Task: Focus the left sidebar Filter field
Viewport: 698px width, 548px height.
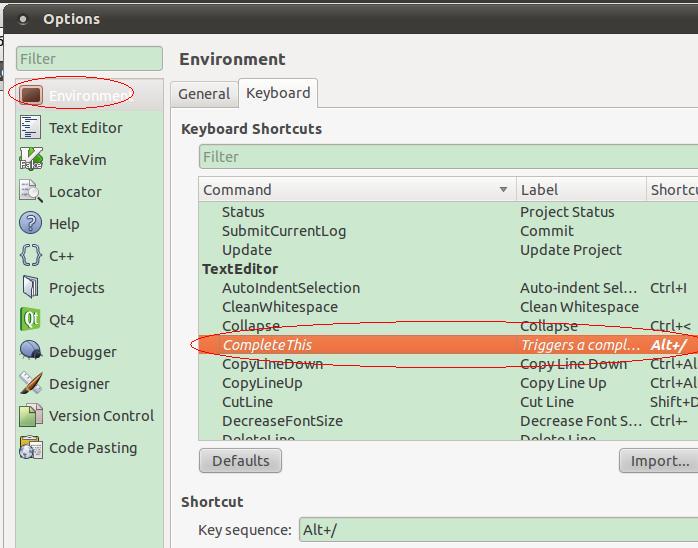Action: click(89, 58)
